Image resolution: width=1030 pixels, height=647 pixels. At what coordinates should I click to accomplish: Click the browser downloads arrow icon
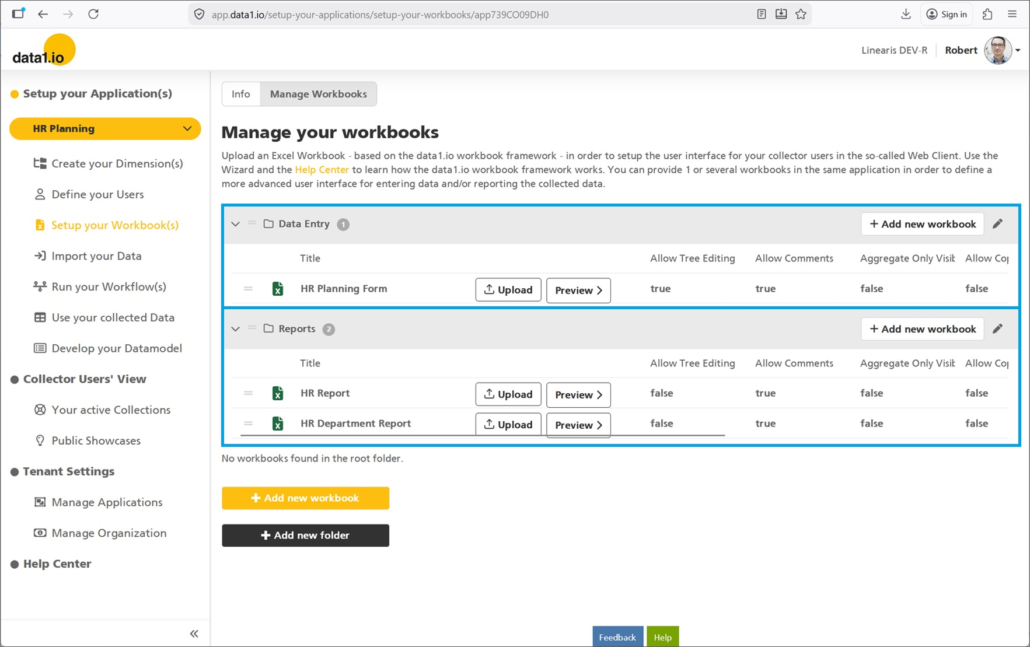(x=906, y=14)
